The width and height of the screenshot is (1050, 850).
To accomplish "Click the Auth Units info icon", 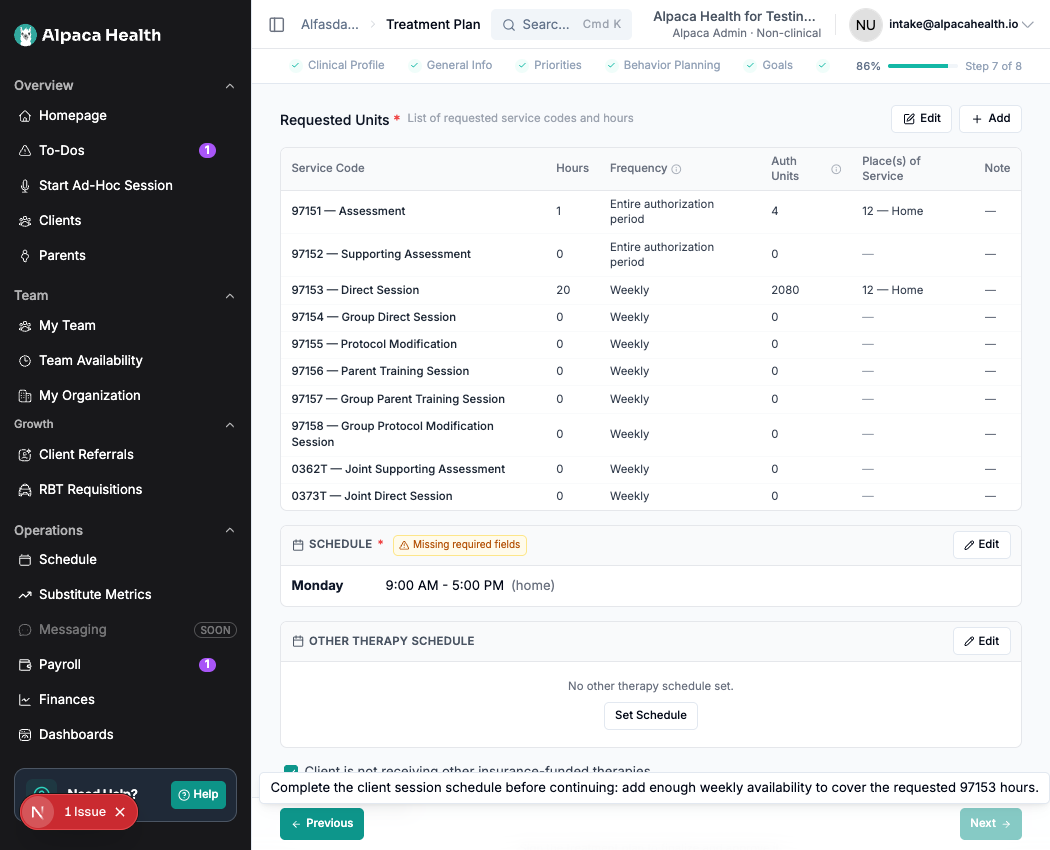I will point(836,169).
